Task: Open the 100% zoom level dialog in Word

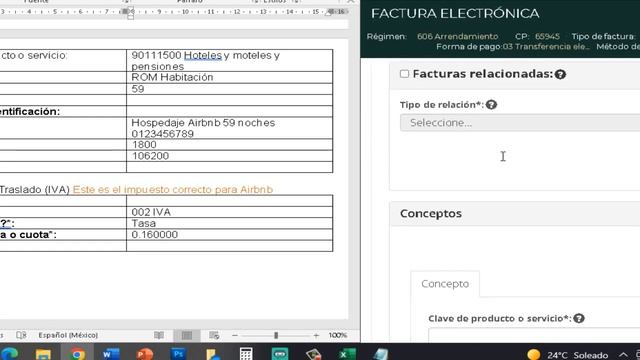Action: coord(338,335)
